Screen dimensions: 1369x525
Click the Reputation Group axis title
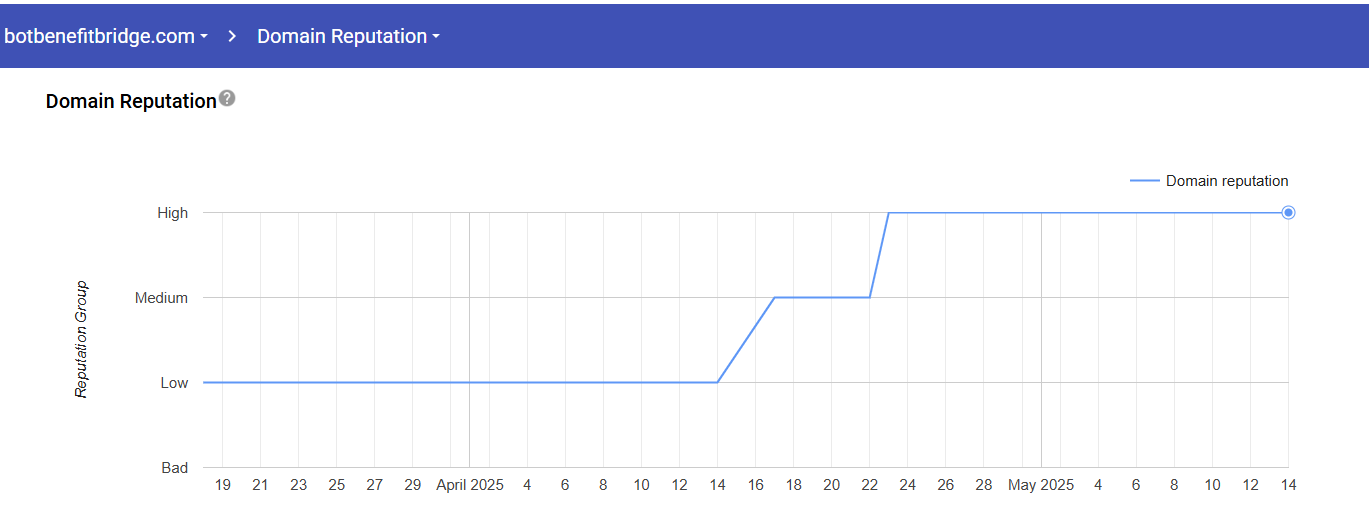[x=82, y=340]
